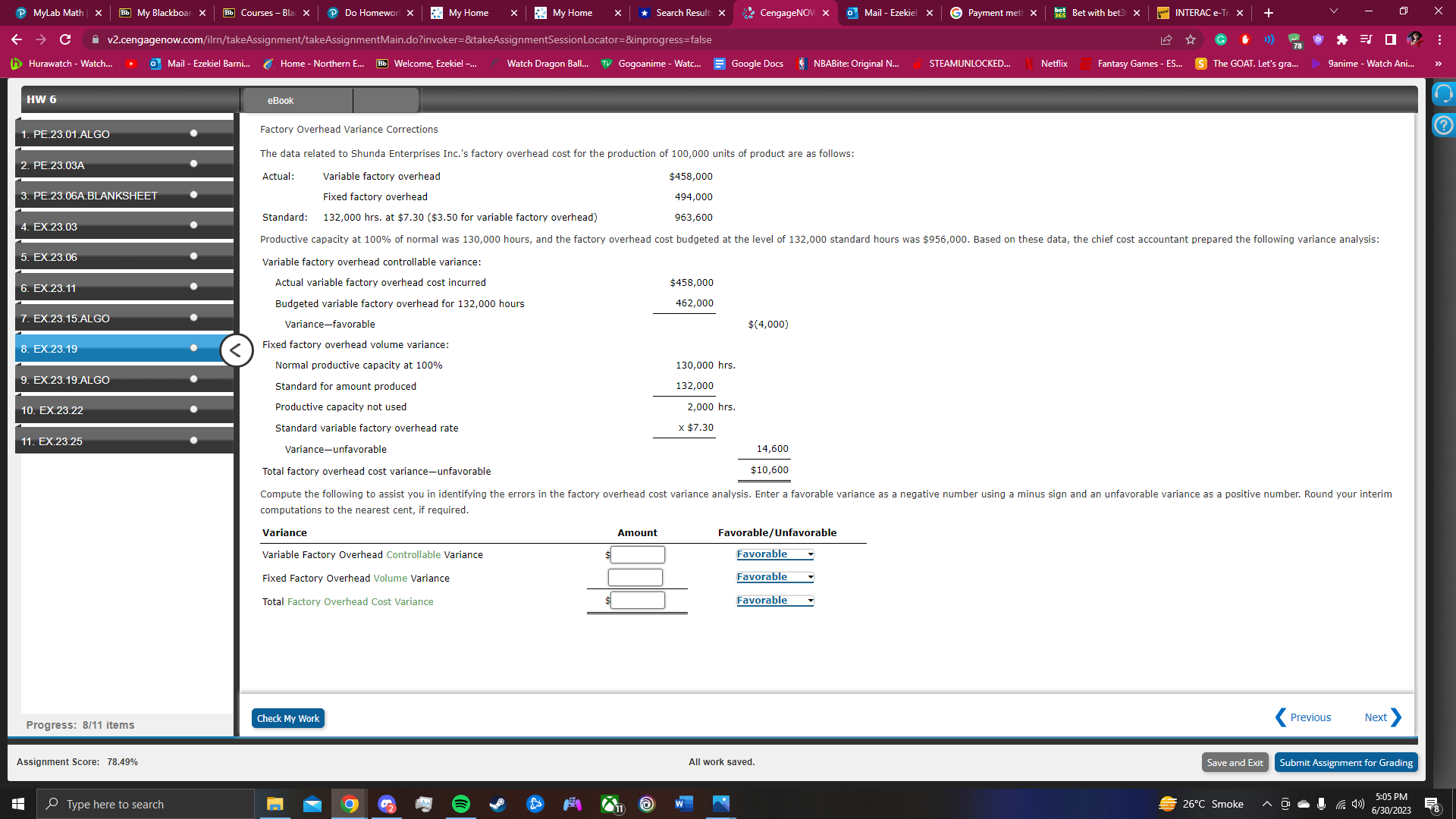Open Volume Variance Favorable dropdown

coord(774,577)
